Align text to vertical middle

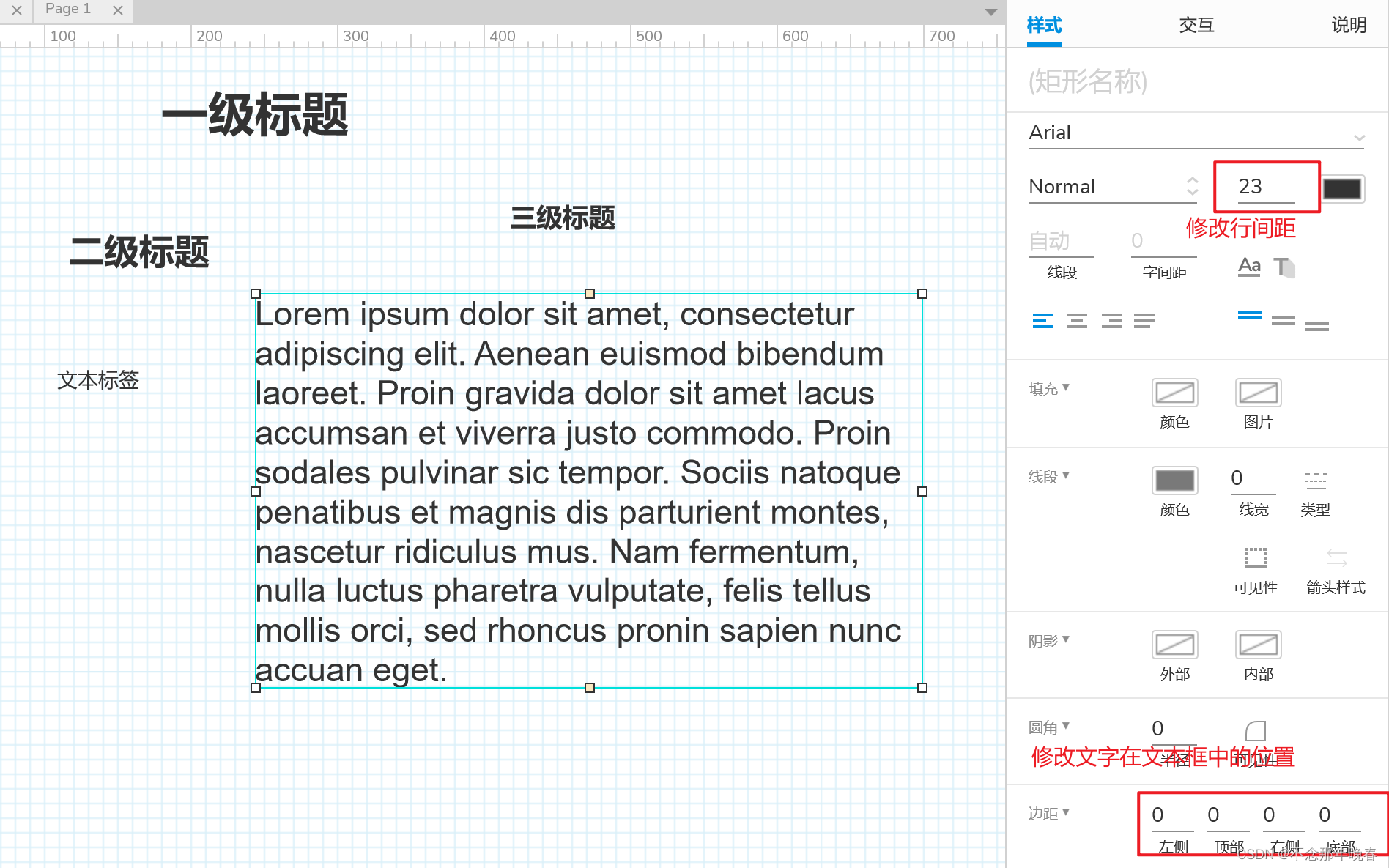pyautogui.click(x=1283, y=320)
